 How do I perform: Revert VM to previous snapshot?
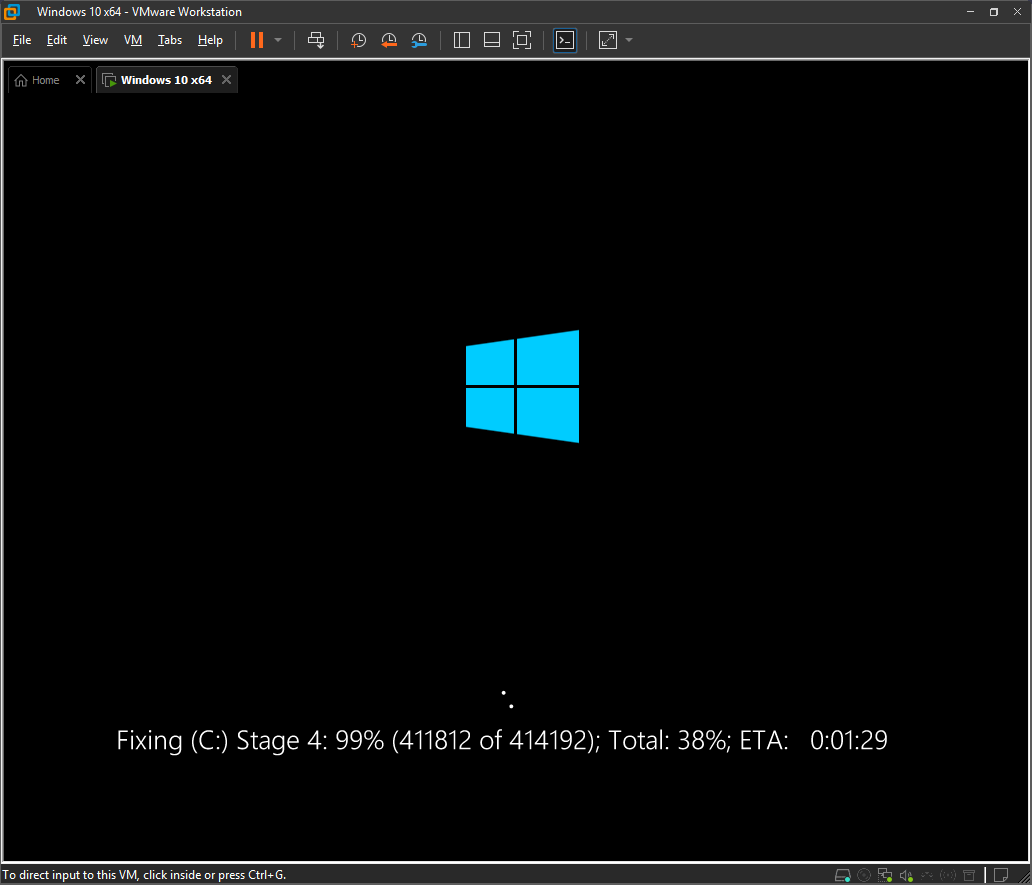pyautogui.click(x=389, y=40)
